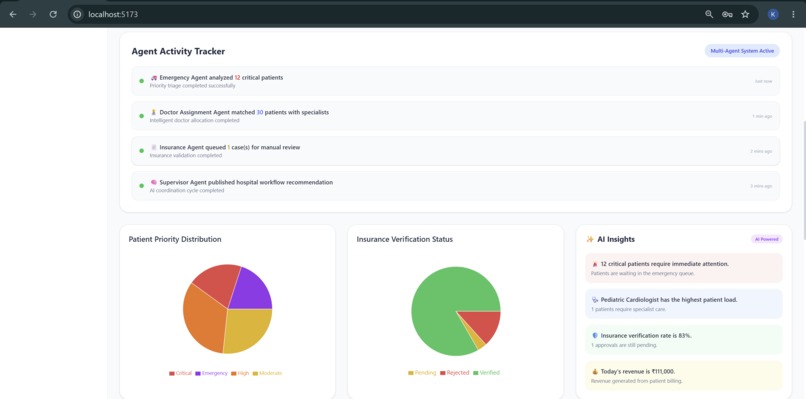This screenshot has width=806, height=399.
Task: Select the yellow Moderate pie slice
Action: (x=248, y=329)
